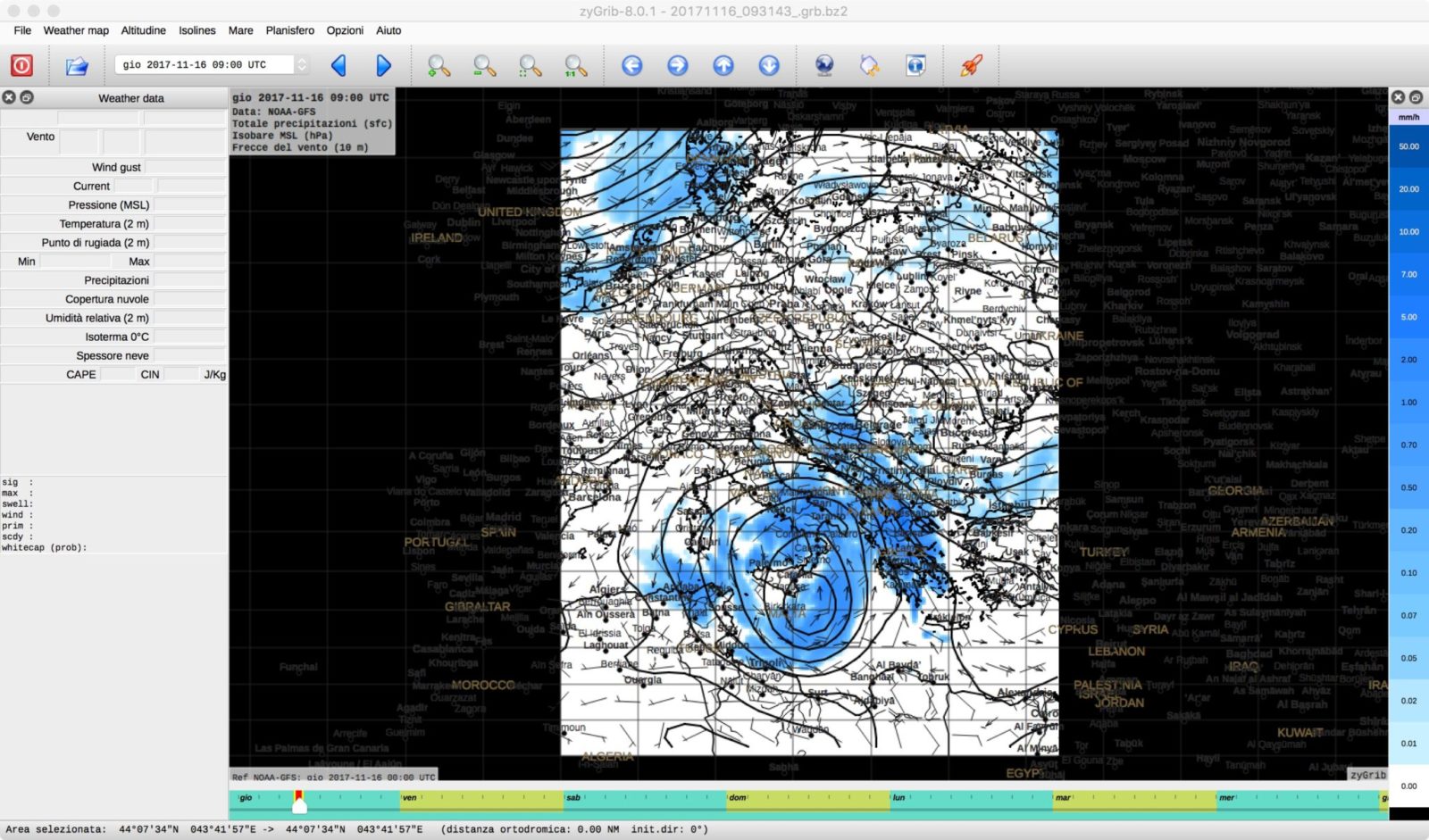Click the 10.00 color scale swatch
This screenshot has height=840, width=1429.
pyautogui.click(x=1408, y=231)
